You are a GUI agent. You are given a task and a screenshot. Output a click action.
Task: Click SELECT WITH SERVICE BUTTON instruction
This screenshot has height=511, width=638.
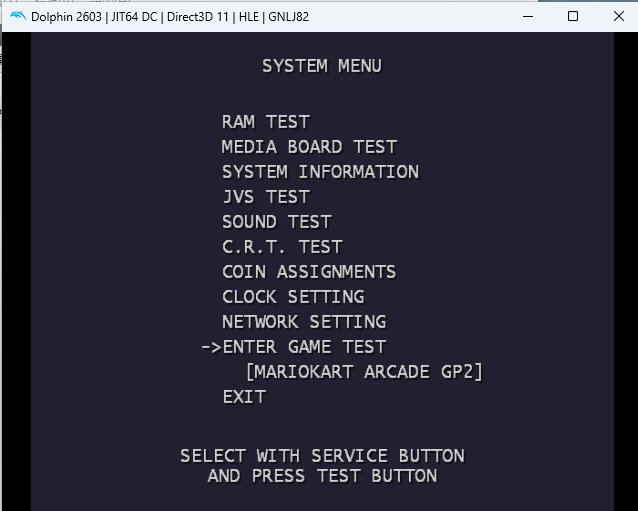click(x=322, y=456)
